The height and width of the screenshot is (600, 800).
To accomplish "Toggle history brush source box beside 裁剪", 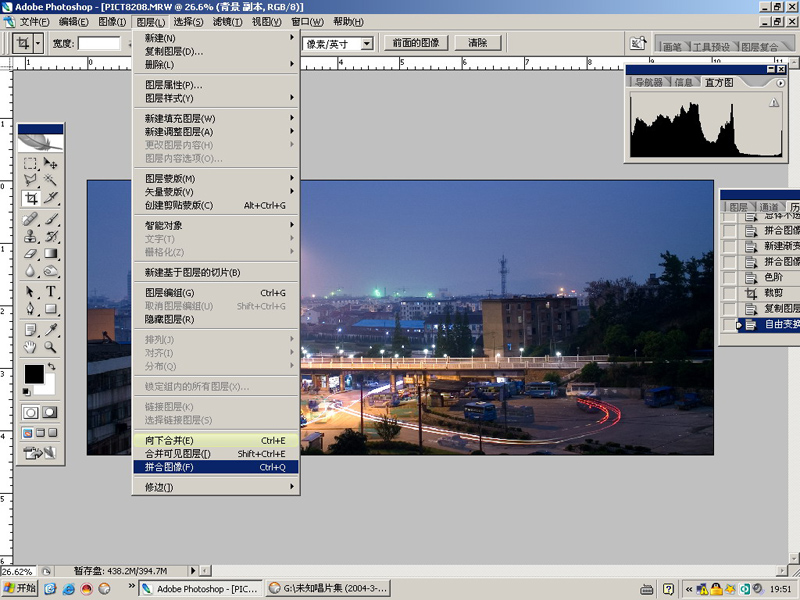I will pyautogui.click(x=729, y=293).
